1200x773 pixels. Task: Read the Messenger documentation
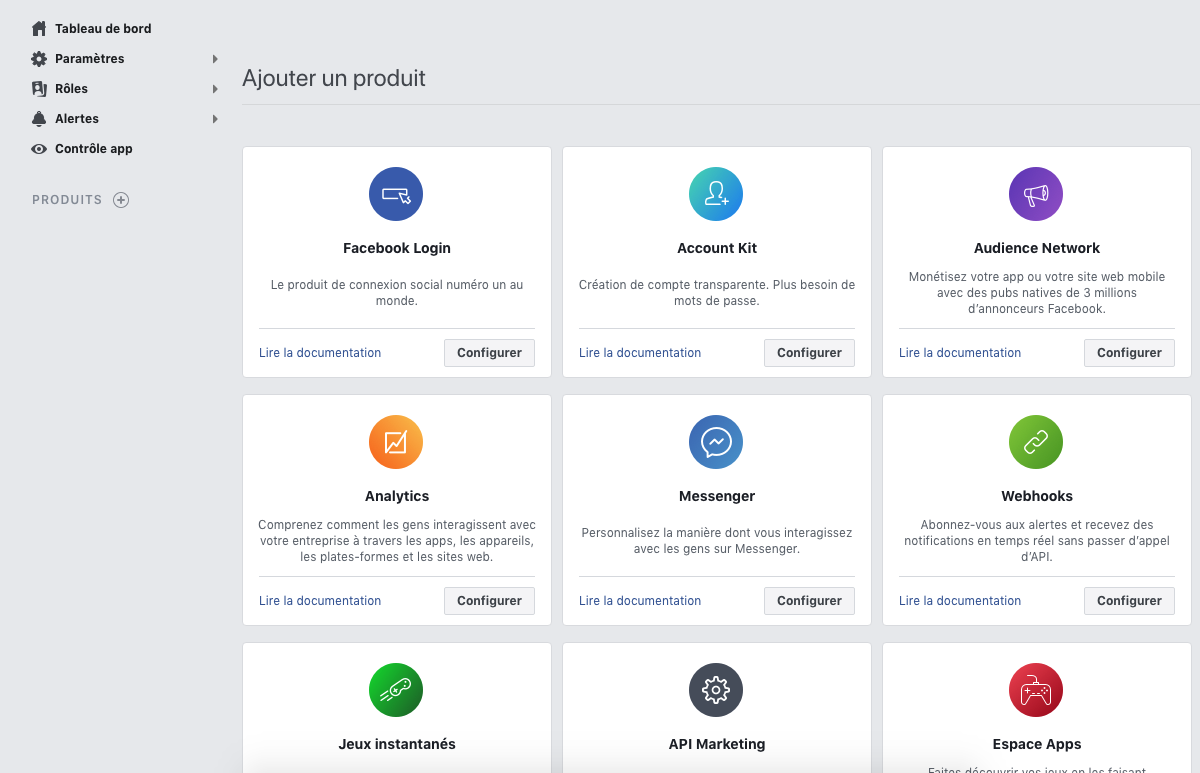pos(640,601)
